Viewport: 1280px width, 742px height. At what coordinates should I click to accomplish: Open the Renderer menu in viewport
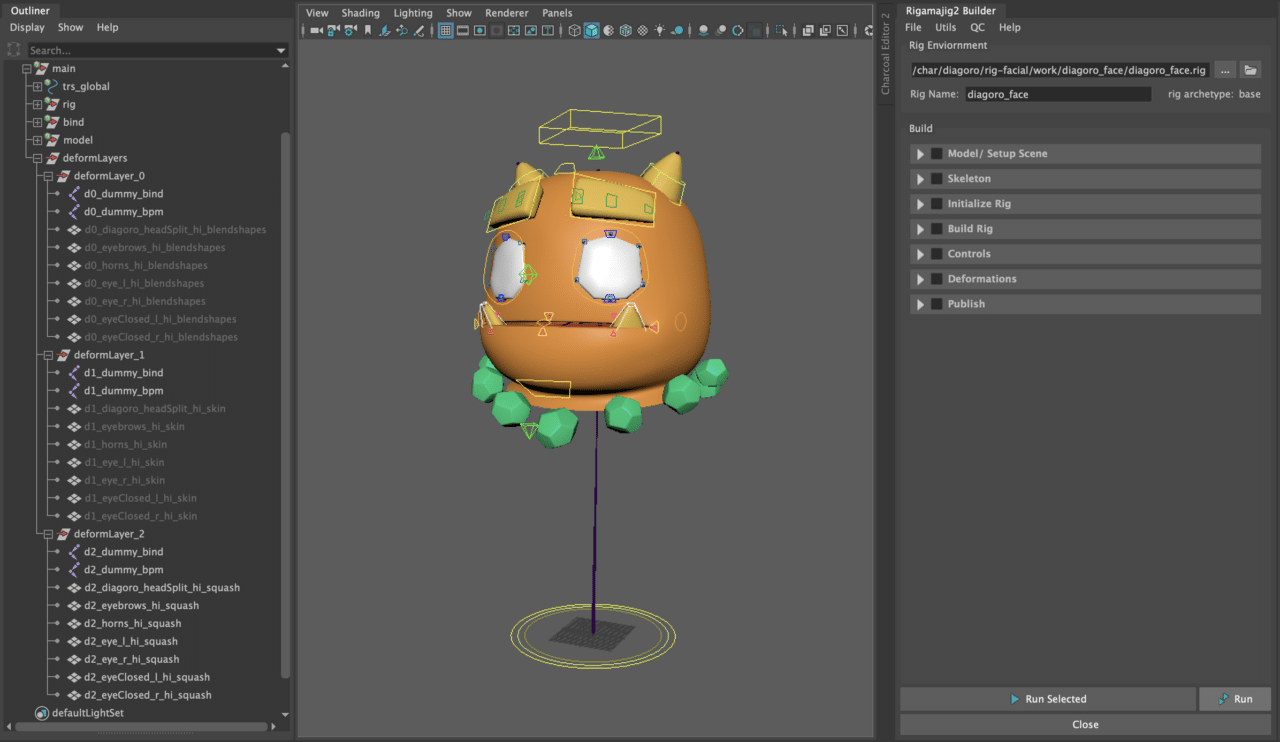point(506,13)
